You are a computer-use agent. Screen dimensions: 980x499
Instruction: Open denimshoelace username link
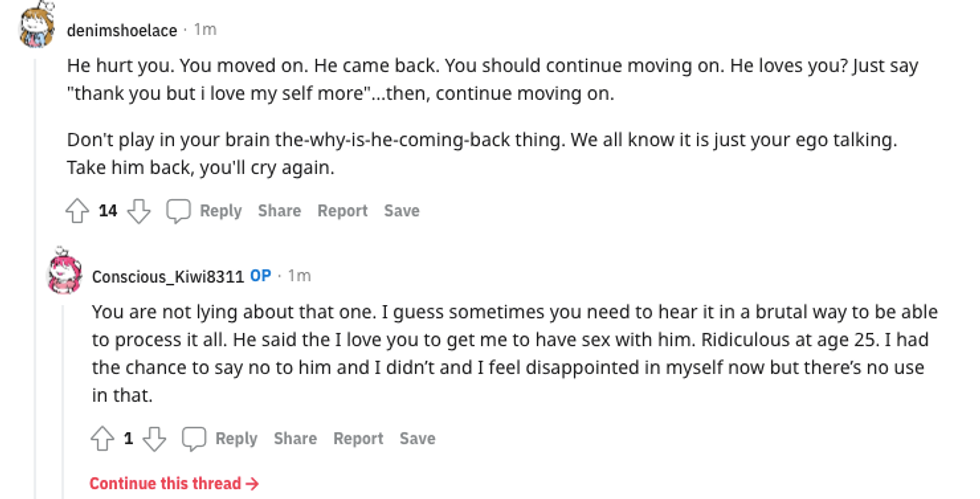121,30
